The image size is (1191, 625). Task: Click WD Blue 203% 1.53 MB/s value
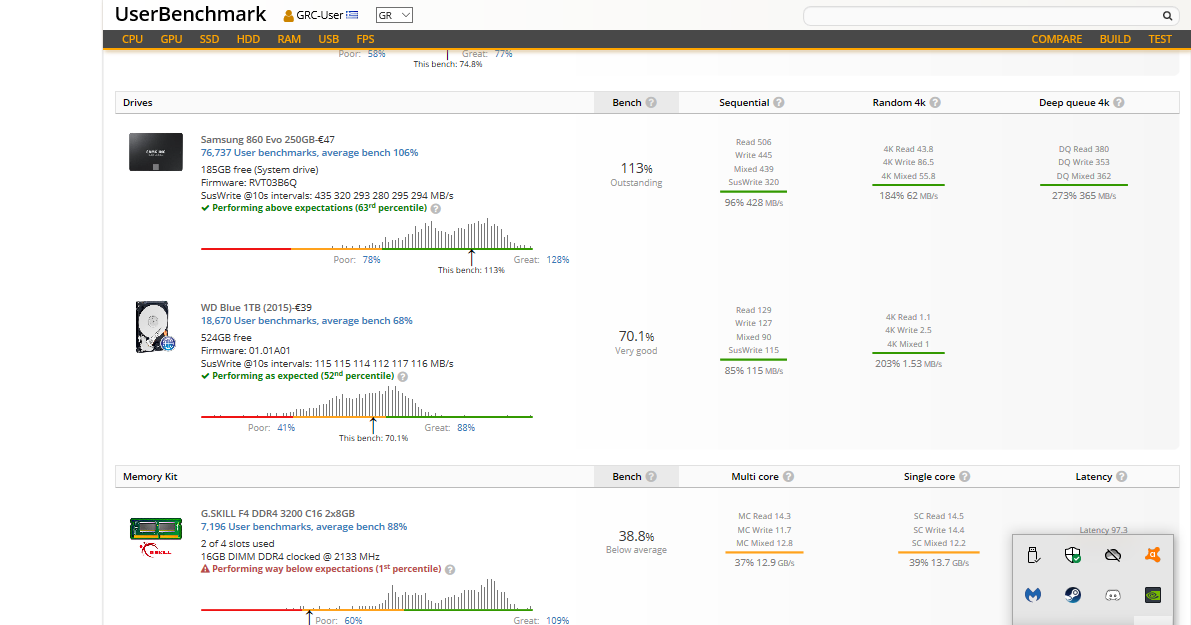pos(908,364)
